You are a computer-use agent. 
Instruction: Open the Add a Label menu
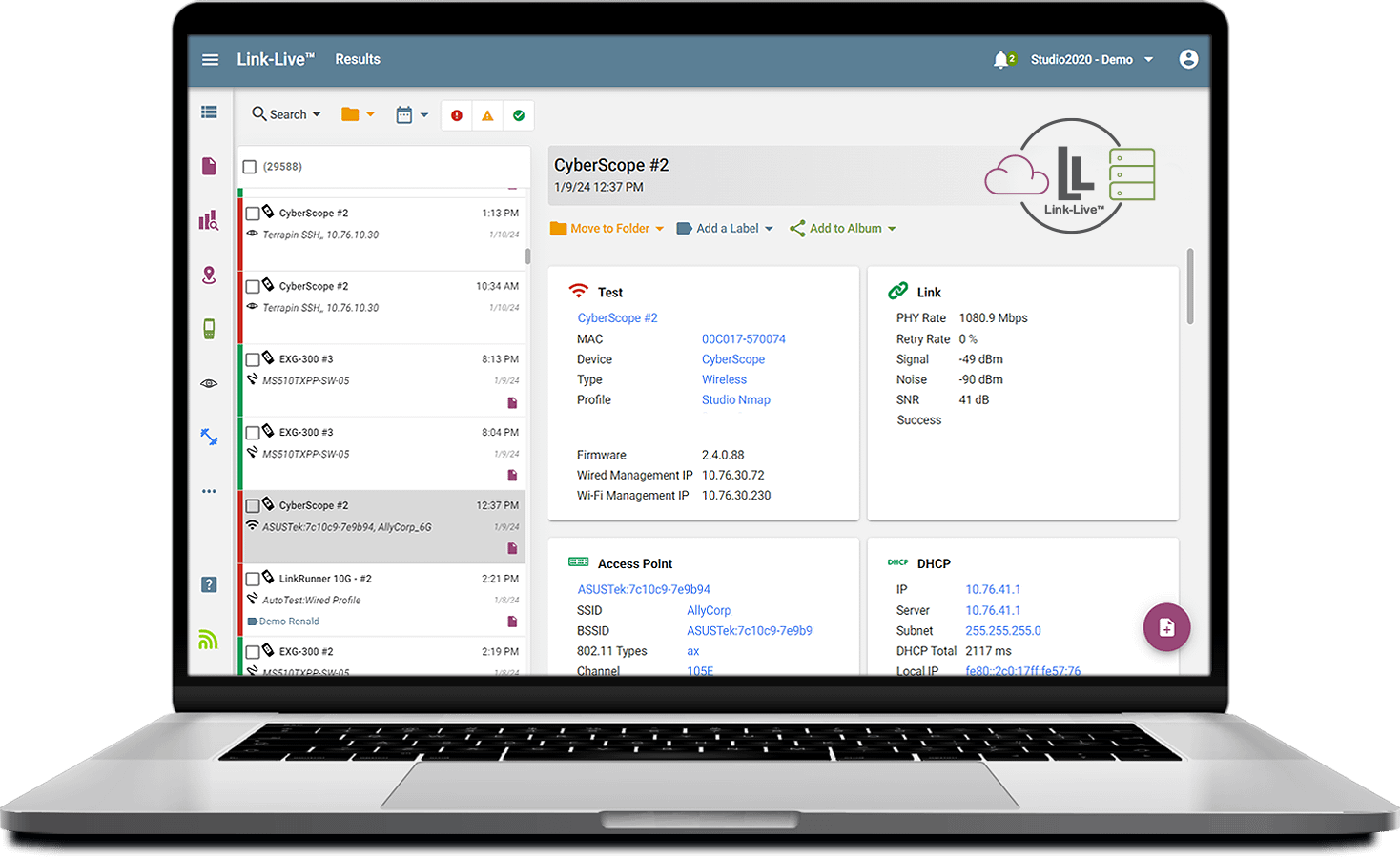[x=725, y=229]
